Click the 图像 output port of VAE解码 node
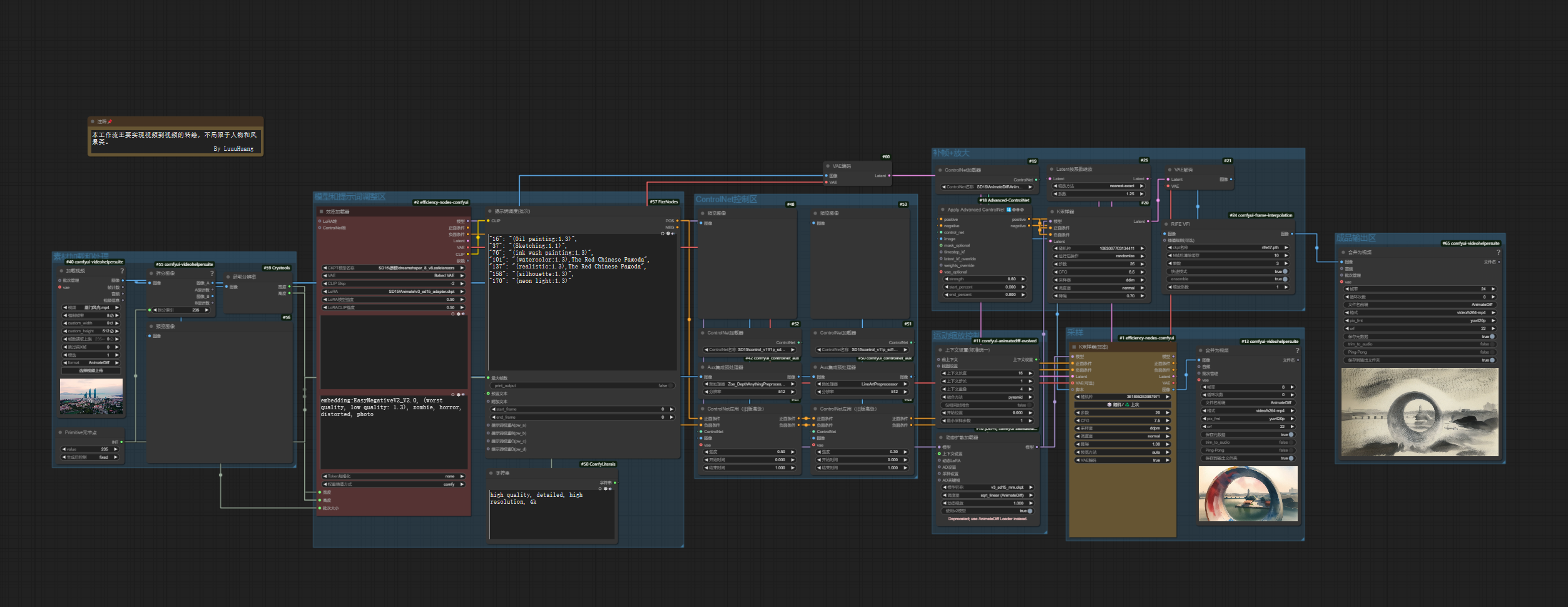1568x607 pixels. (1231, 180)
